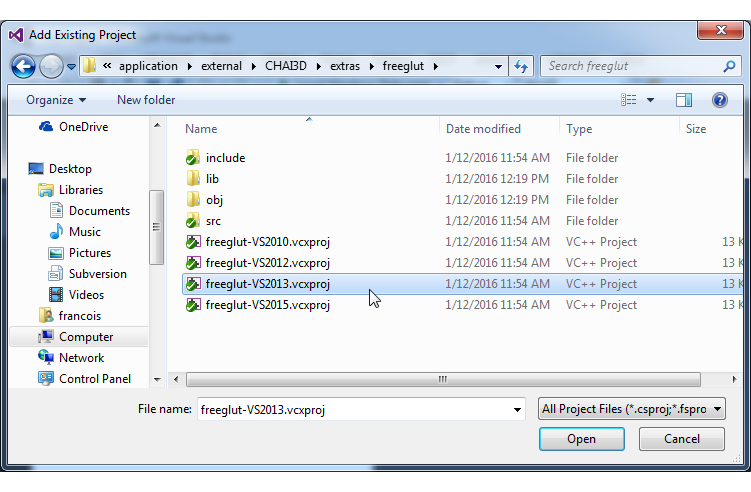
Task: Click the Forward navigation arrow
Action: click(x=51, y=67)
